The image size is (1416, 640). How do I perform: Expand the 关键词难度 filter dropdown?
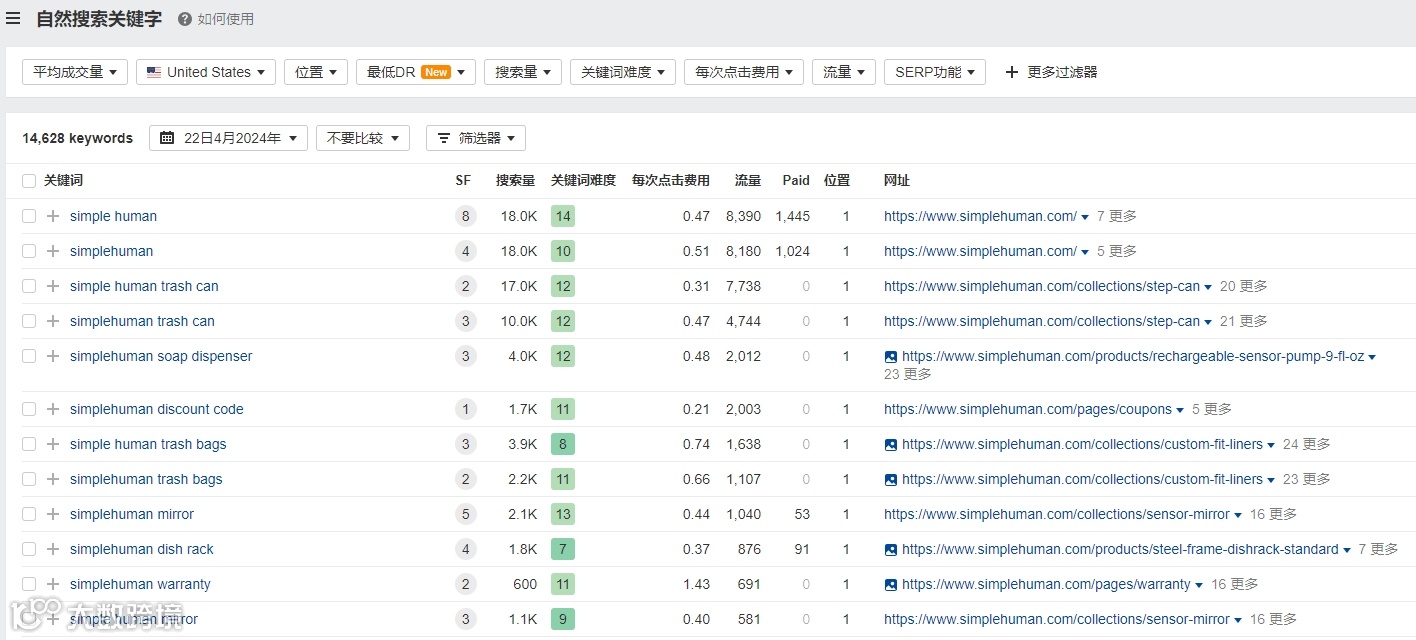click(x=623, y=72)
